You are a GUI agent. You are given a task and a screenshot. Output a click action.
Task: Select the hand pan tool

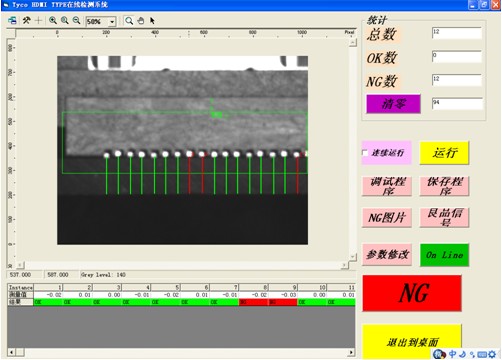[141, 21]
